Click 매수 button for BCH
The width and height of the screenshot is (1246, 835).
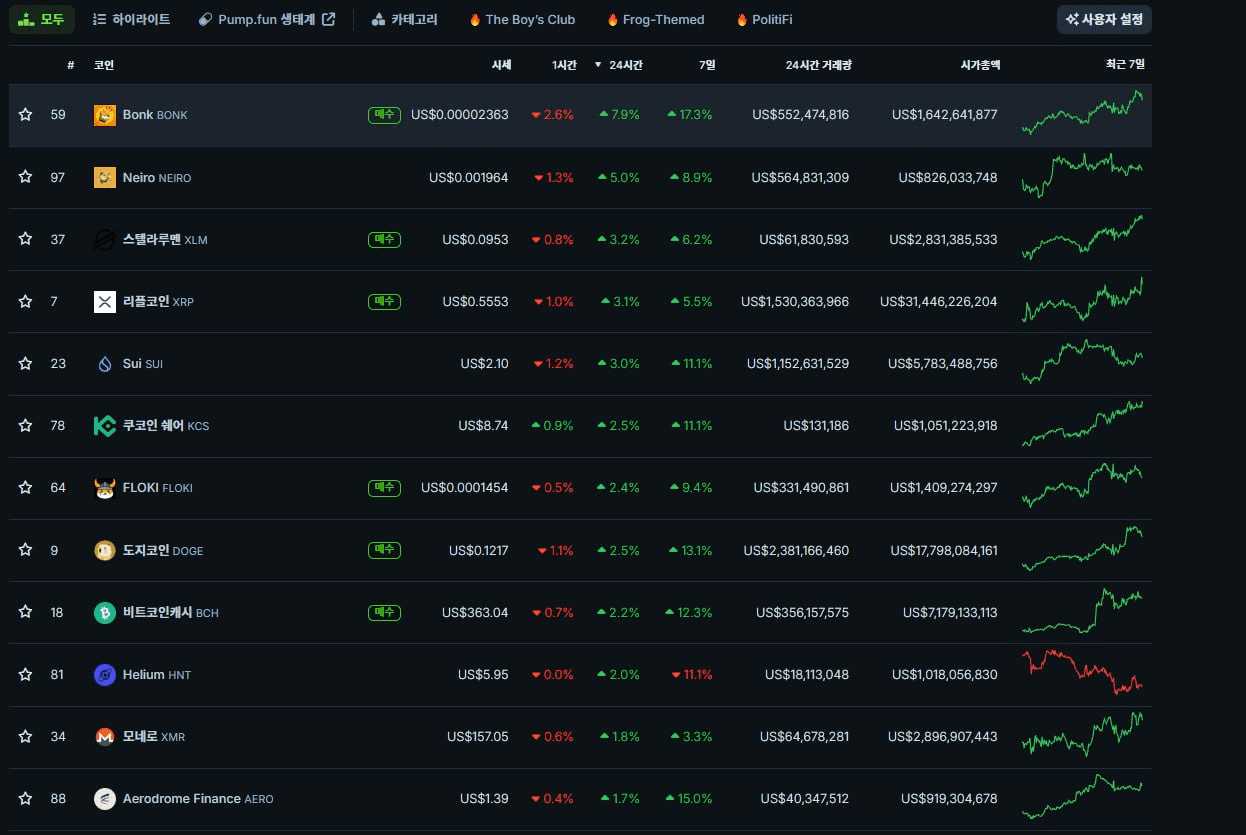coord(384,612)
